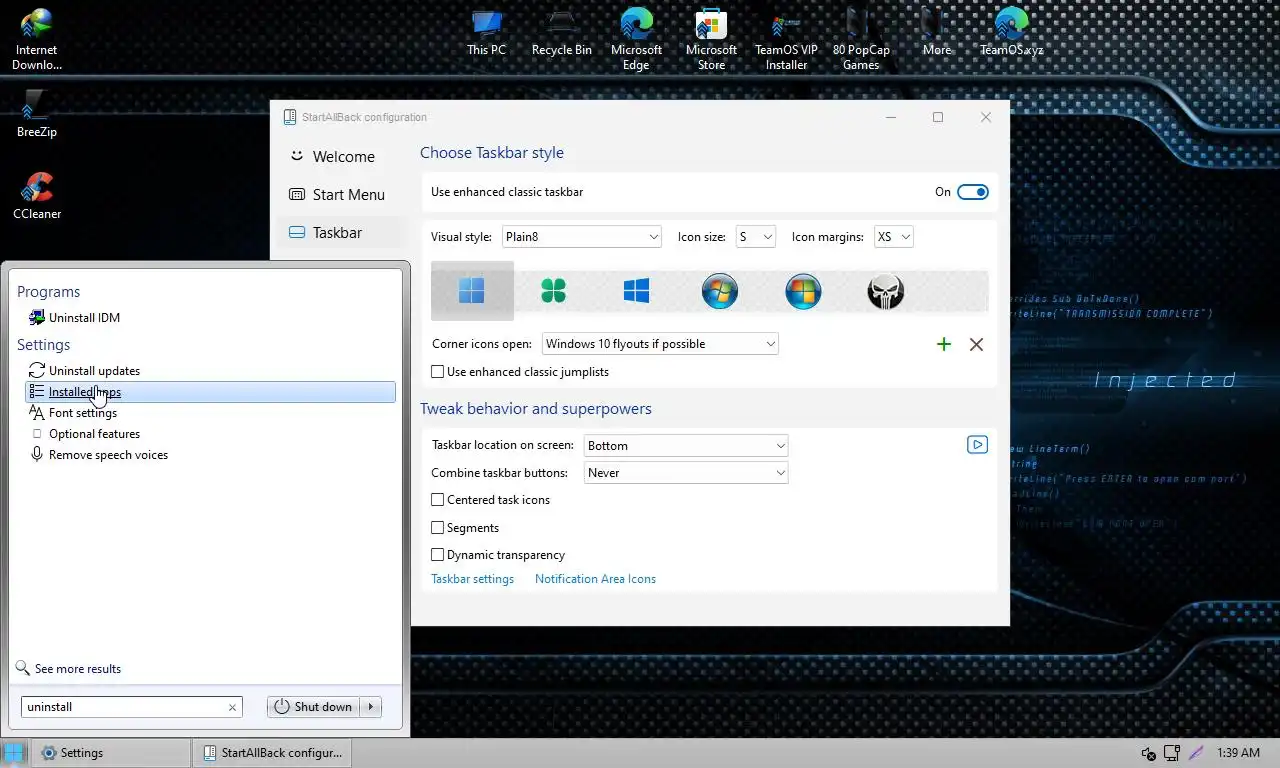
Task: Open the Microsoft Store desktop icon
Action: [711, 40]
